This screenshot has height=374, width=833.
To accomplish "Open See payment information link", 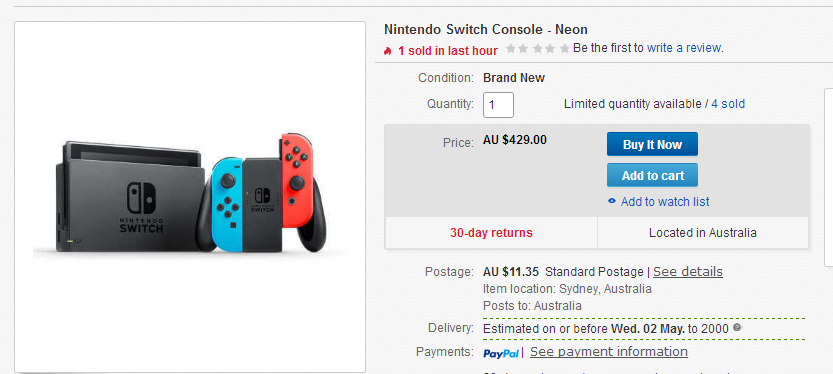I will click(x=609, y=352).
